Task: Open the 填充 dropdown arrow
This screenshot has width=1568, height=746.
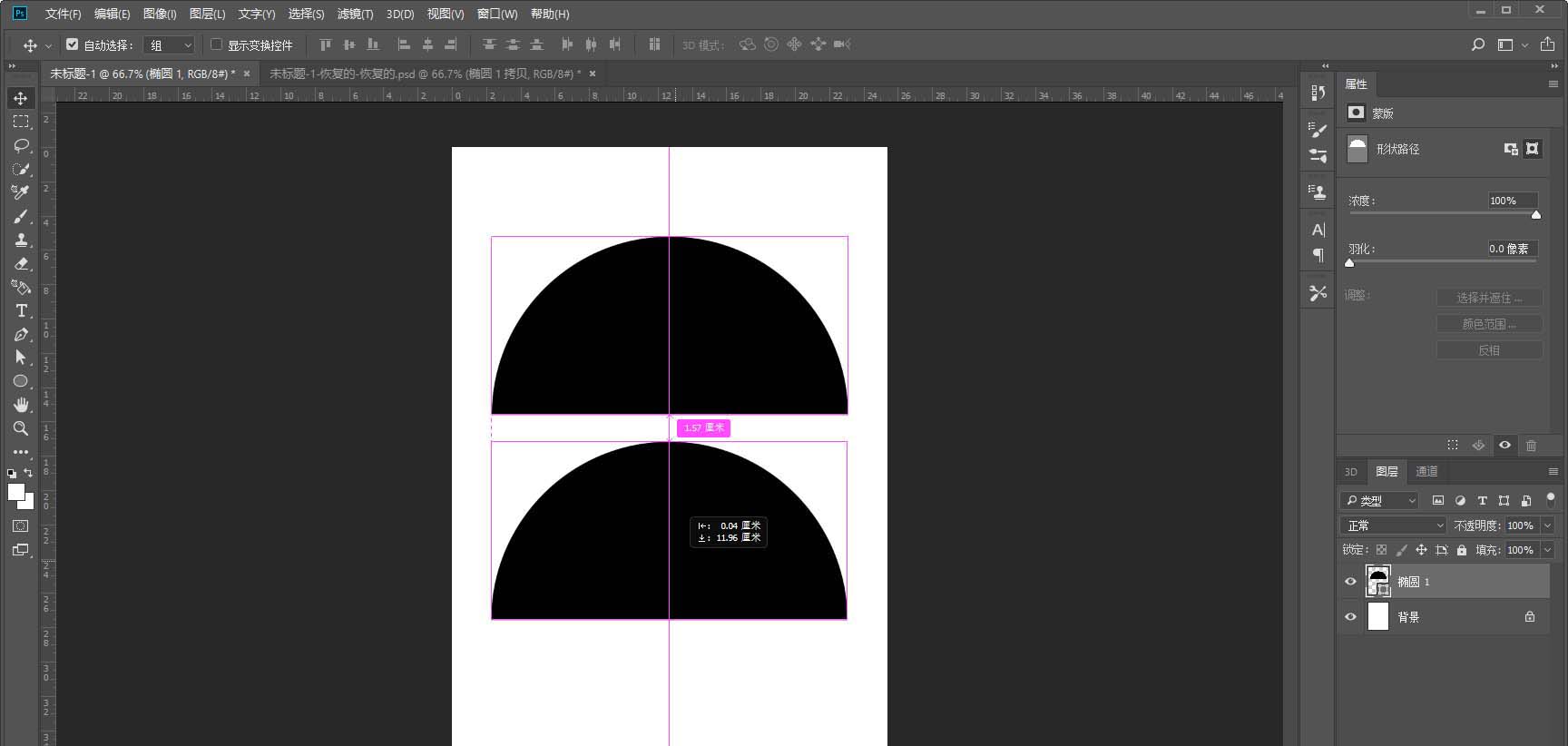Action: [1547, 550]
